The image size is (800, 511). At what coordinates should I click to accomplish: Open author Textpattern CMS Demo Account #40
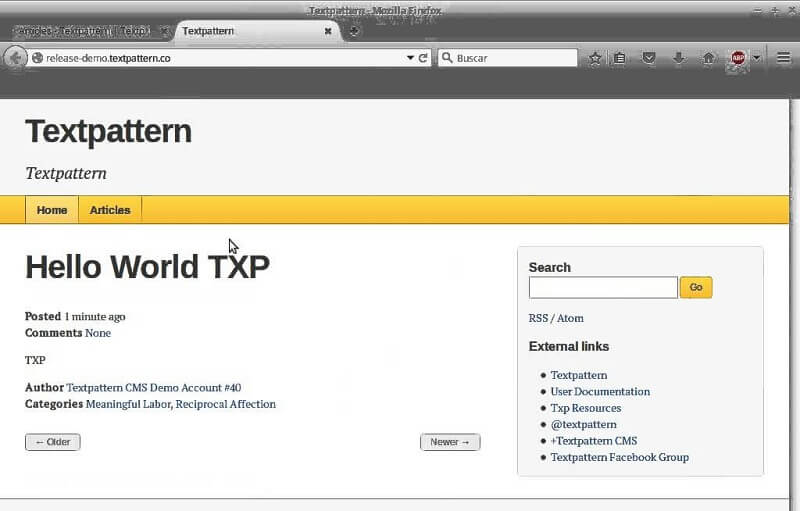pyautogui.click(x=154, y=388)
